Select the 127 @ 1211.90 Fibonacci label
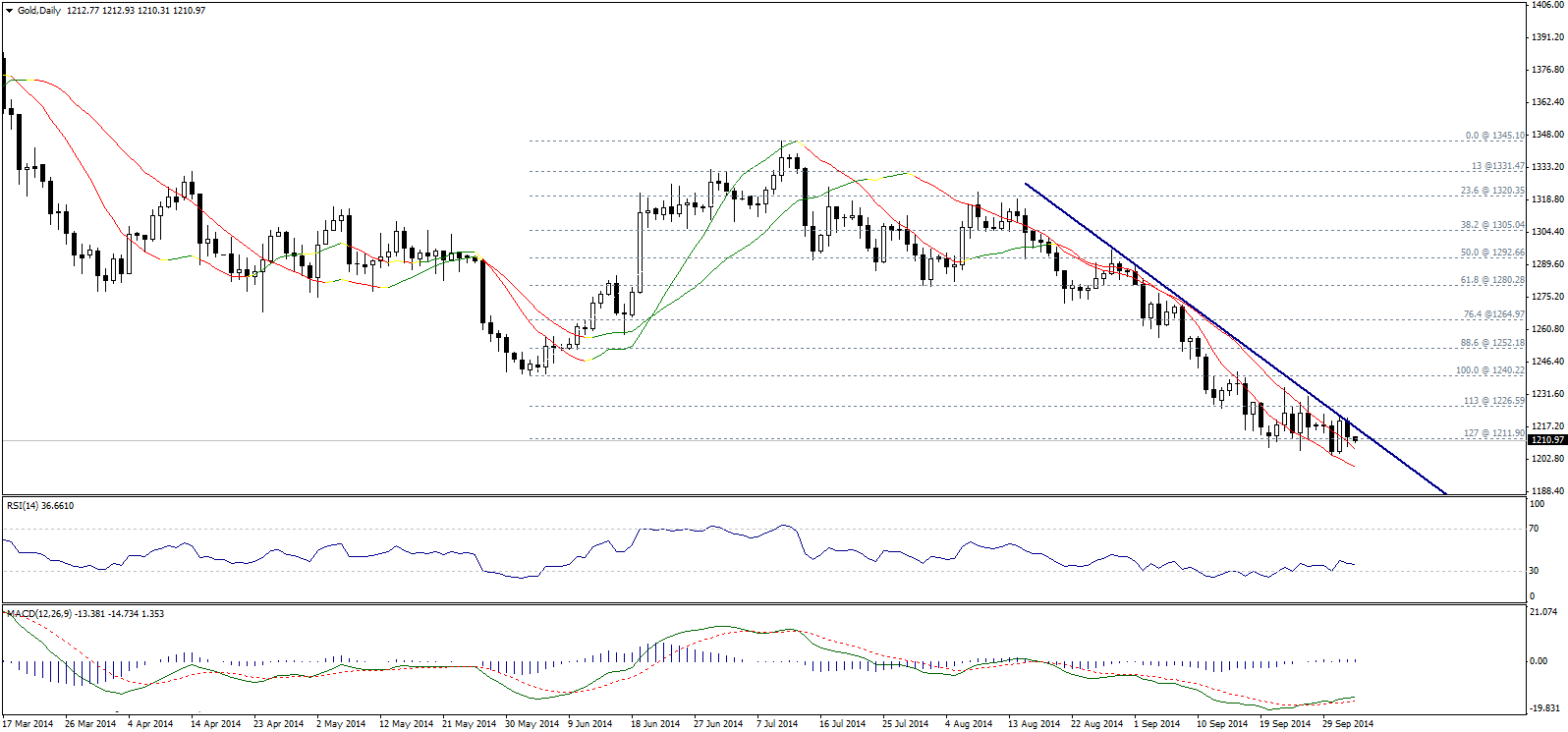Screen dimensions: 1568x732 pos(1493,433)
